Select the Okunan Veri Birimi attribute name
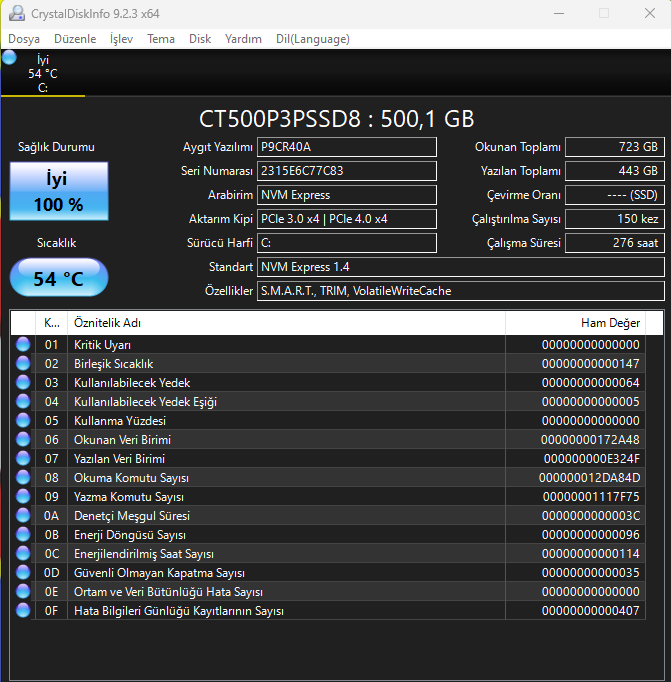This screenshot has height=682, width=671. click(x=122, y=440)
